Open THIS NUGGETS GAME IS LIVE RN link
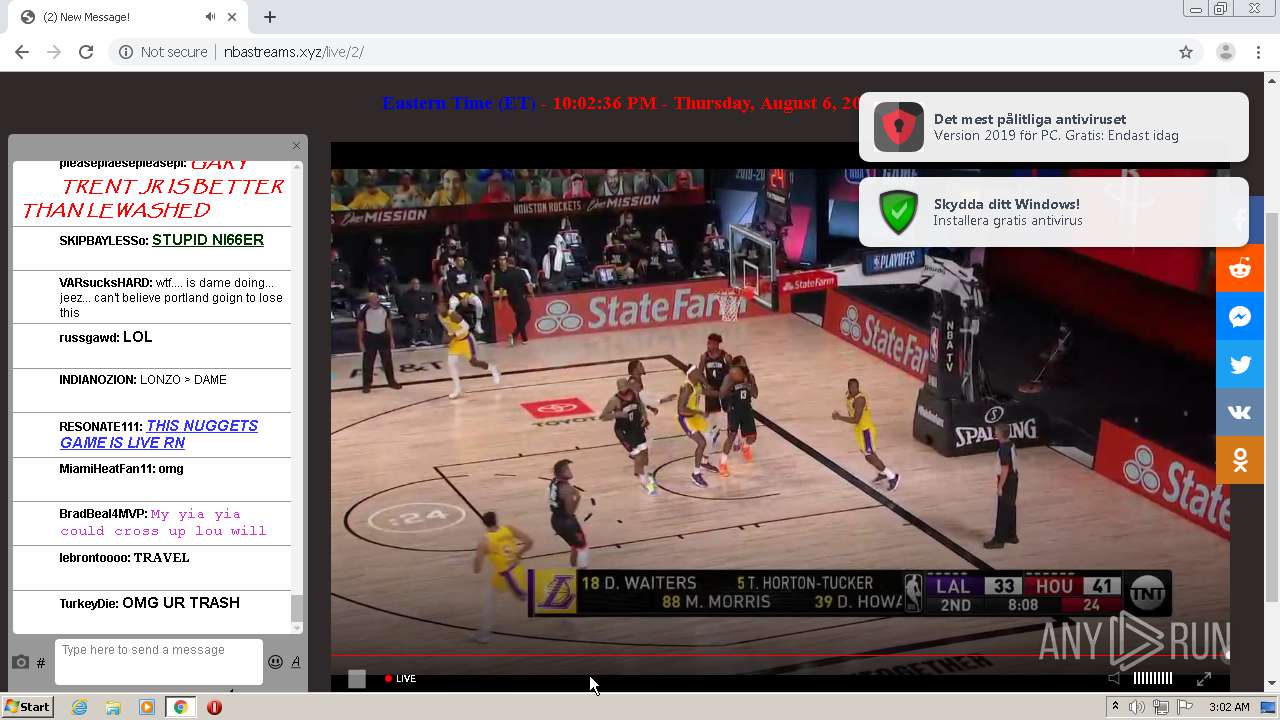Screen dimensions: 1280x720 pyautogui.click(x=158, y=434)
